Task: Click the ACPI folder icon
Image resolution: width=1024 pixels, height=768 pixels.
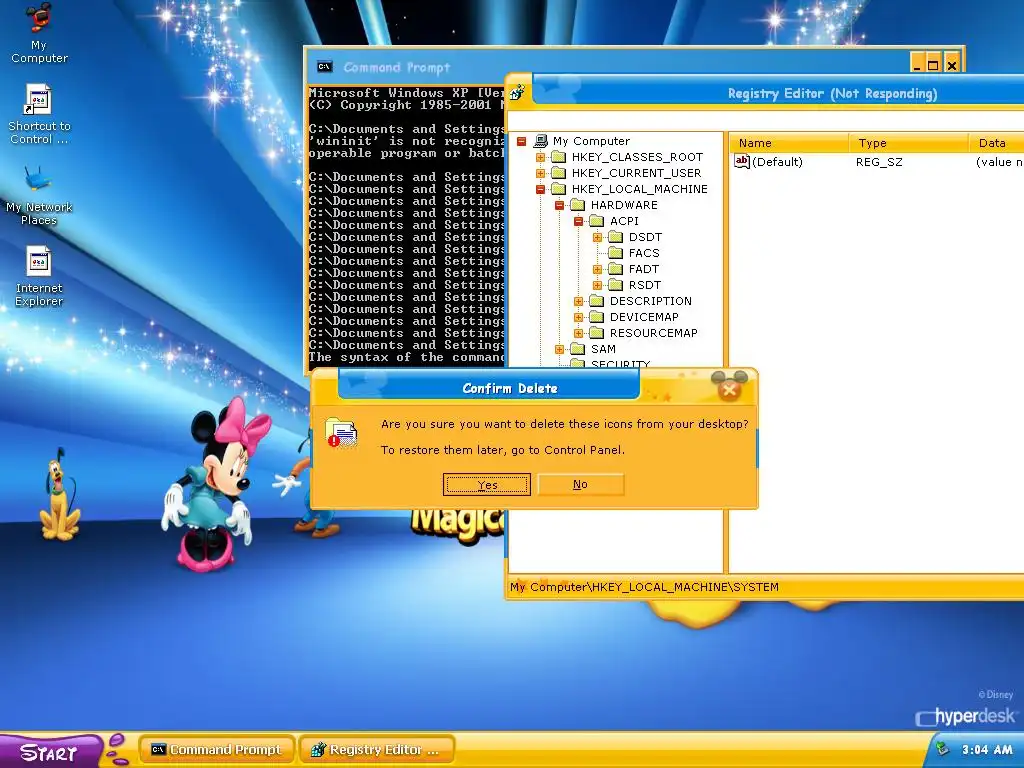Action: (596, 221)
